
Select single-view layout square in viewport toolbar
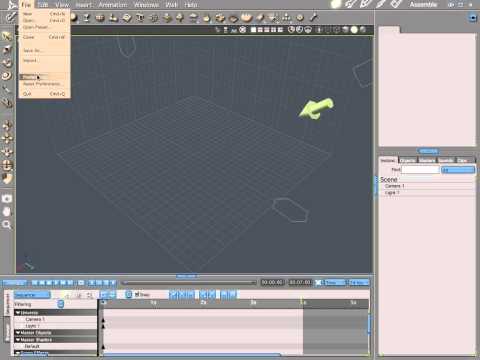pyautogui.click(x=253, y=30)
